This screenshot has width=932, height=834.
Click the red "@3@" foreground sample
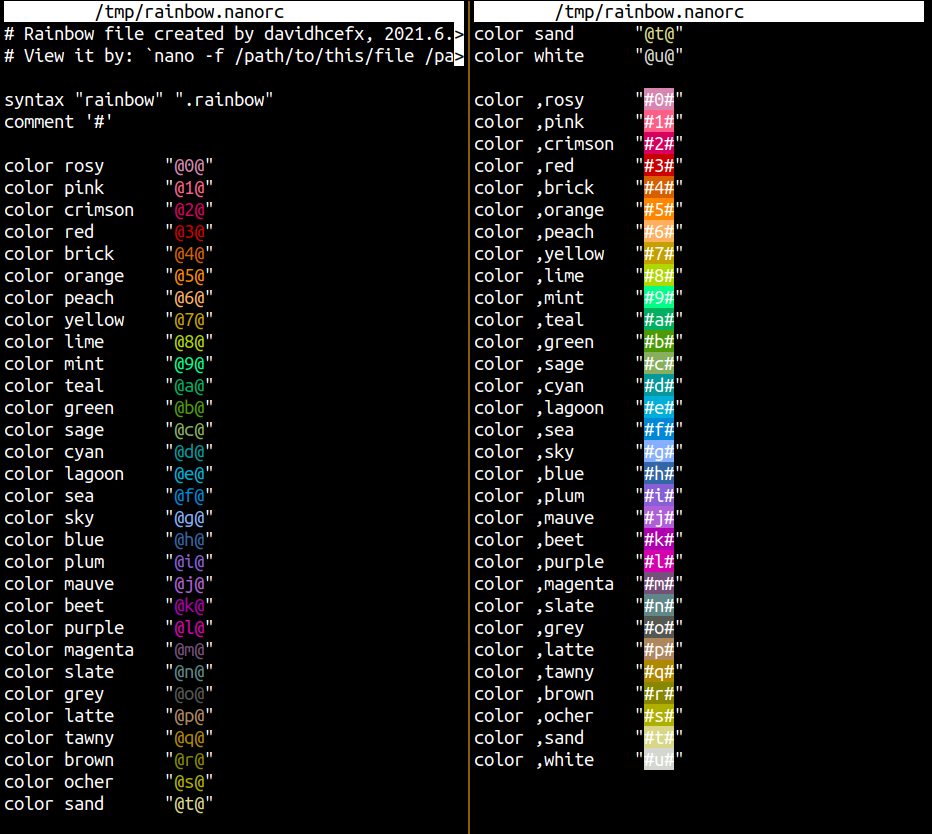190,232
